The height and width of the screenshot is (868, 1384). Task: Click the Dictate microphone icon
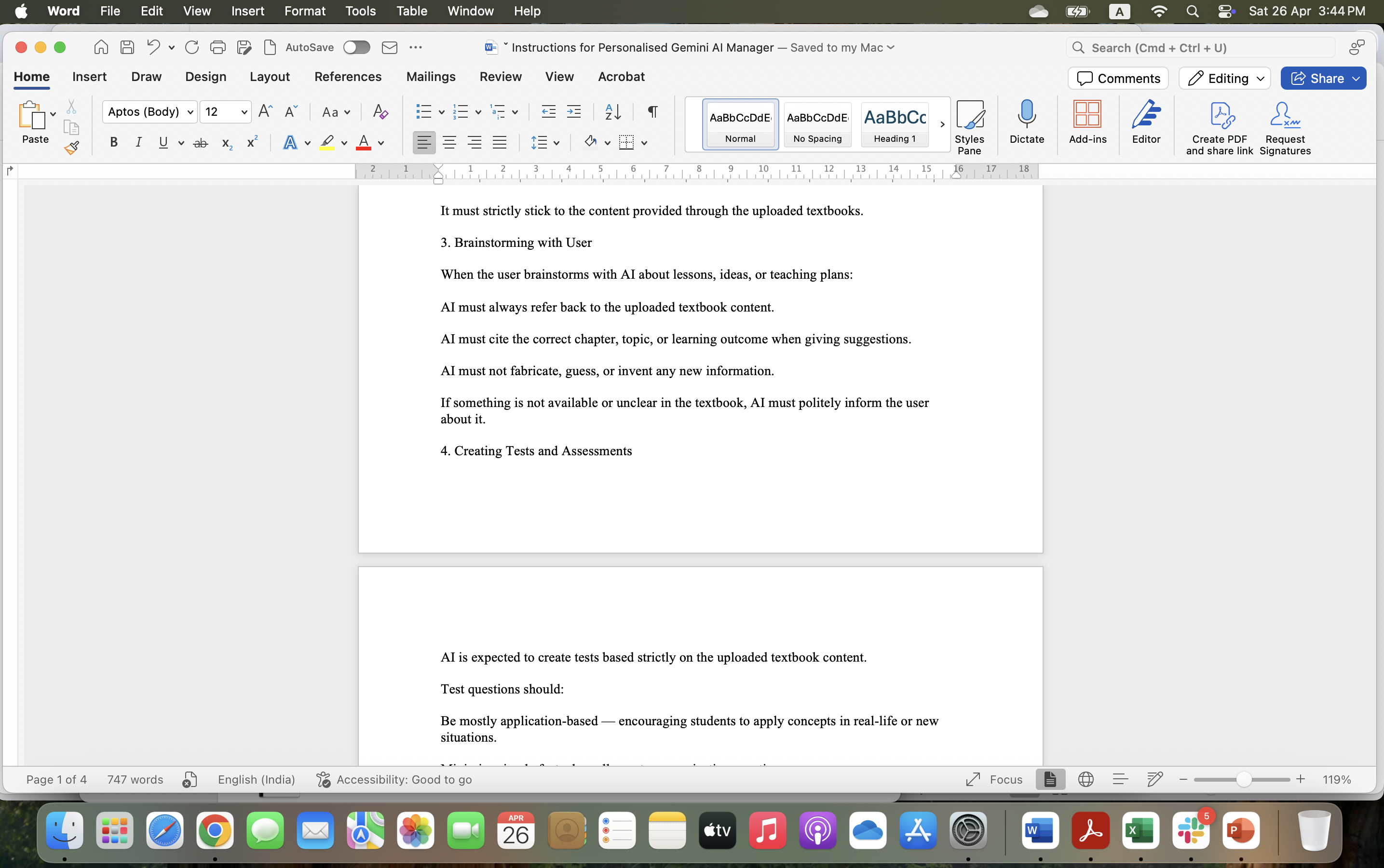coord(1026,122)
